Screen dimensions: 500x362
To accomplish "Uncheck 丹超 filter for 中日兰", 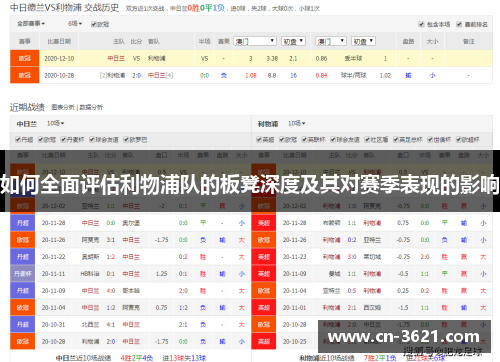I will click(x=18, y=139).
